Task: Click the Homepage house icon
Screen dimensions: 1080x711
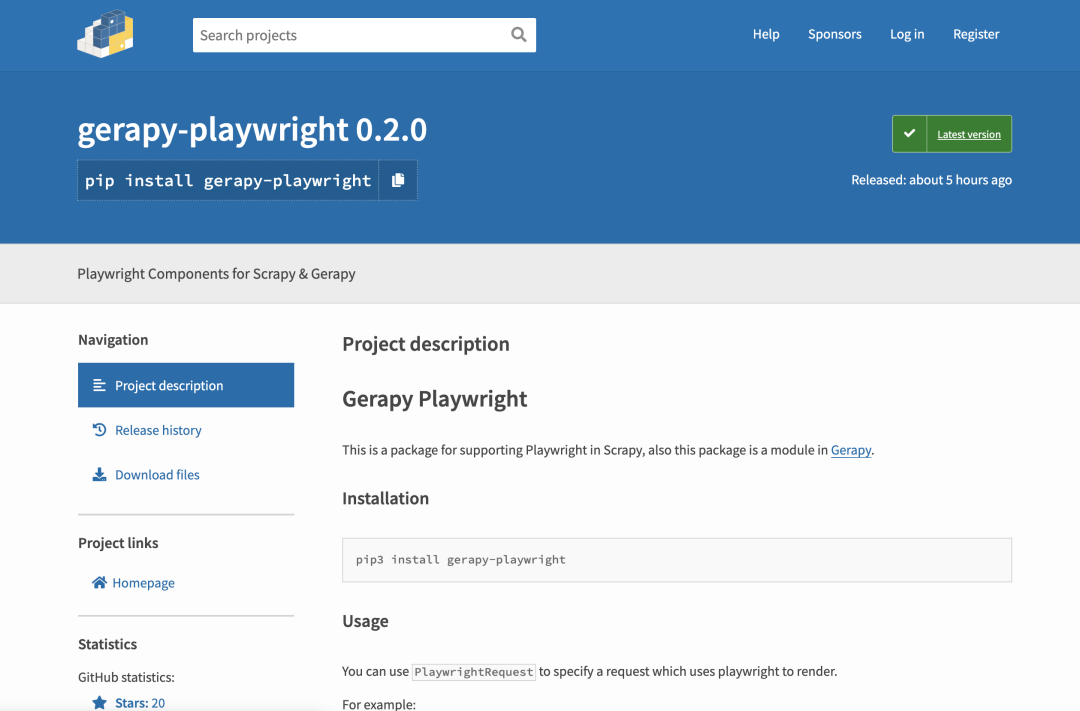Action: click(x=99, y=583)
